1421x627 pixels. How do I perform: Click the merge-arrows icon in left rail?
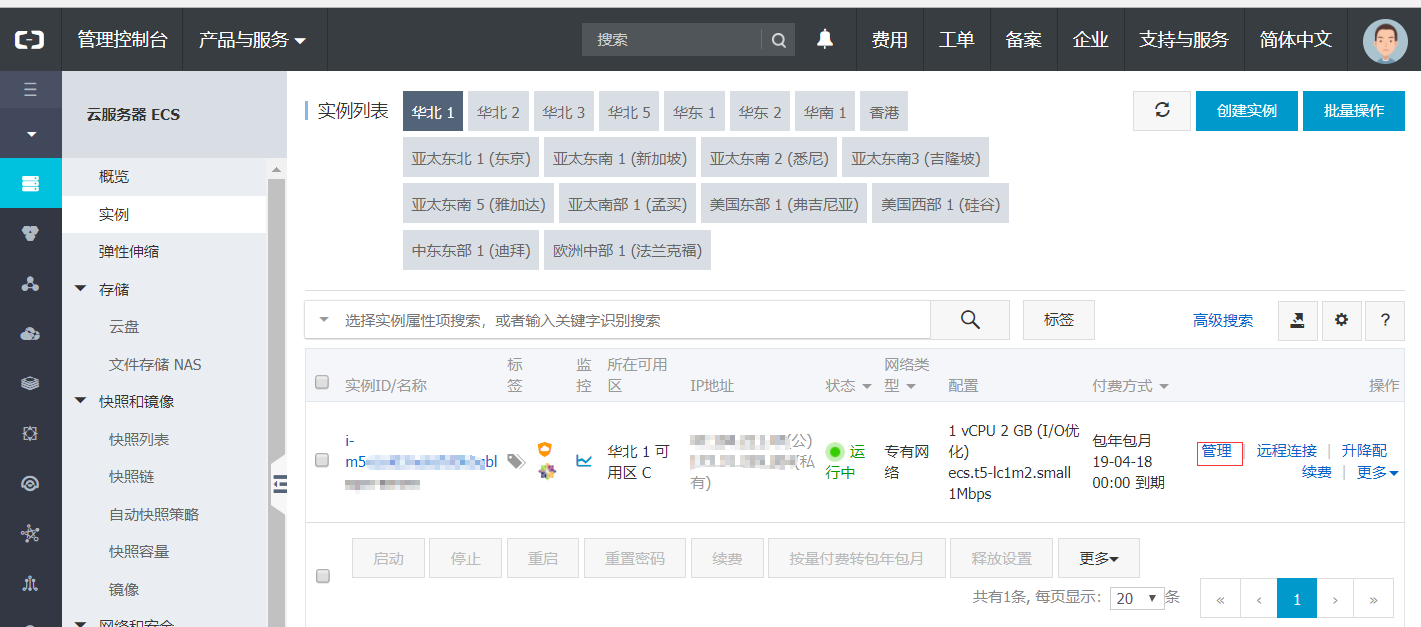30,583
